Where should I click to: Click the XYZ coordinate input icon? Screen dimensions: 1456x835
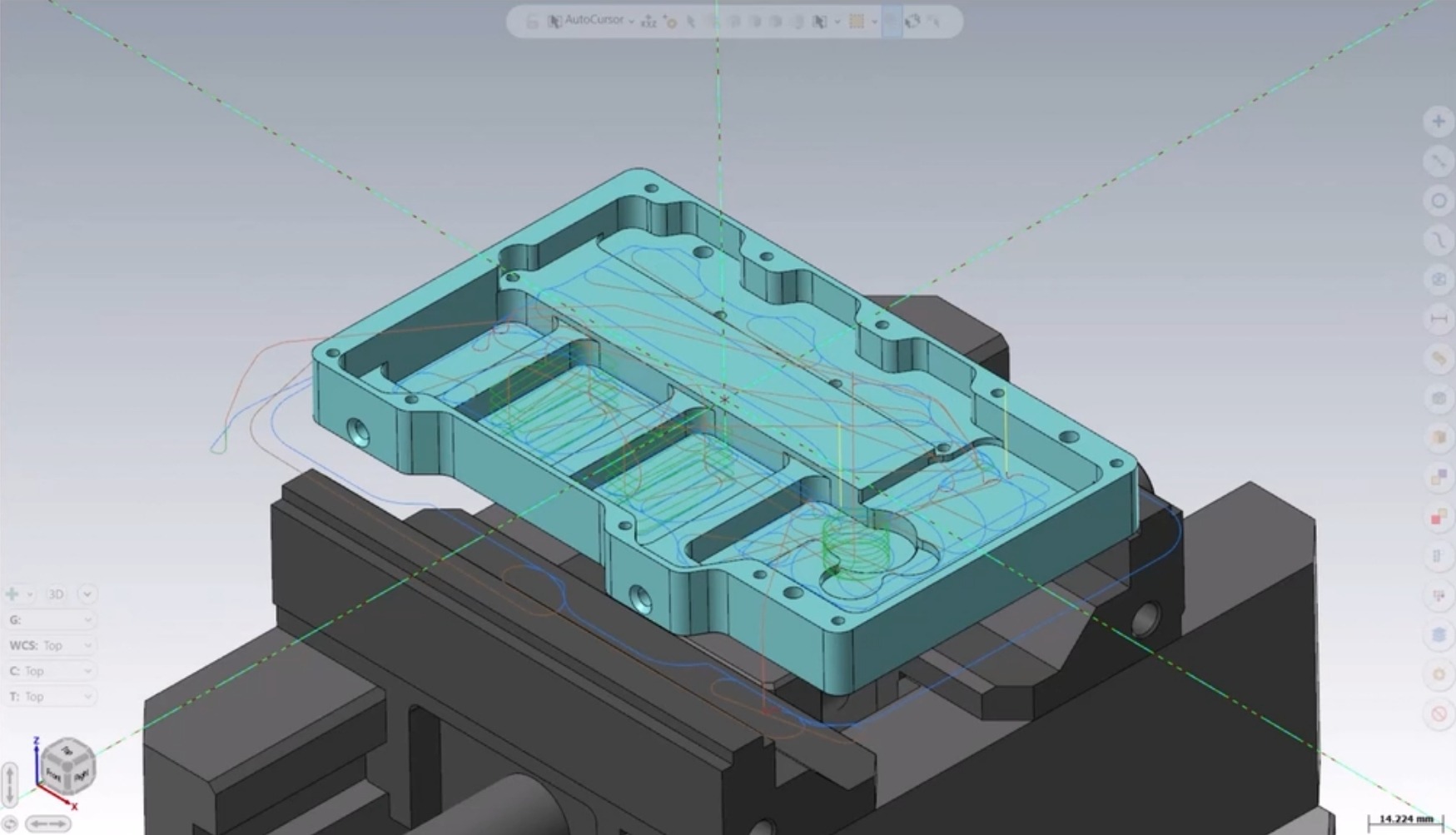(x=648, y=22)
